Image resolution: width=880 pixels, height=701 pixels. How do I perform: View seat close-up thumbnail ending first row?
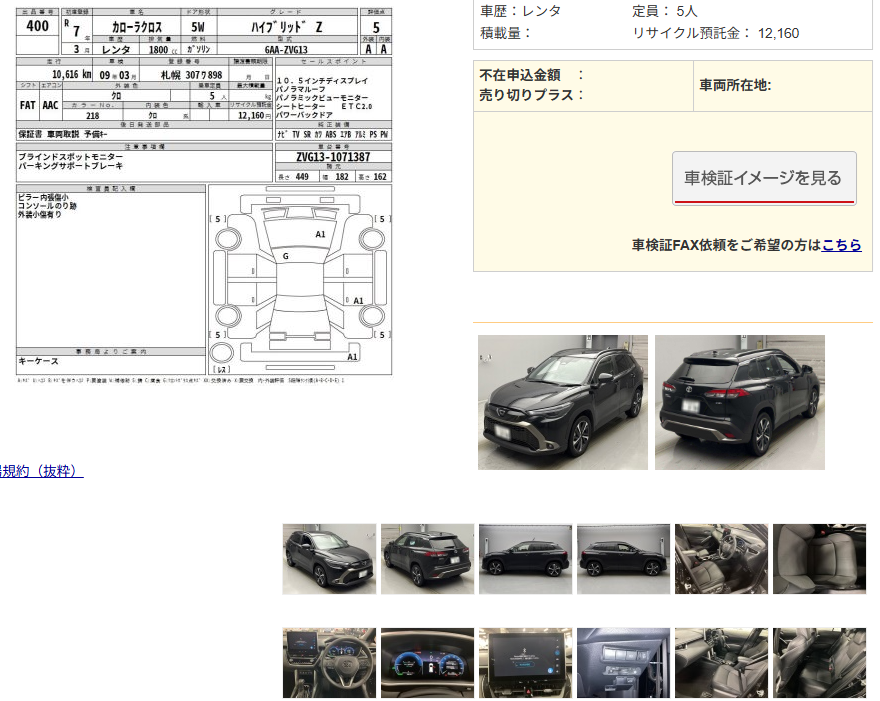(819, 559)
